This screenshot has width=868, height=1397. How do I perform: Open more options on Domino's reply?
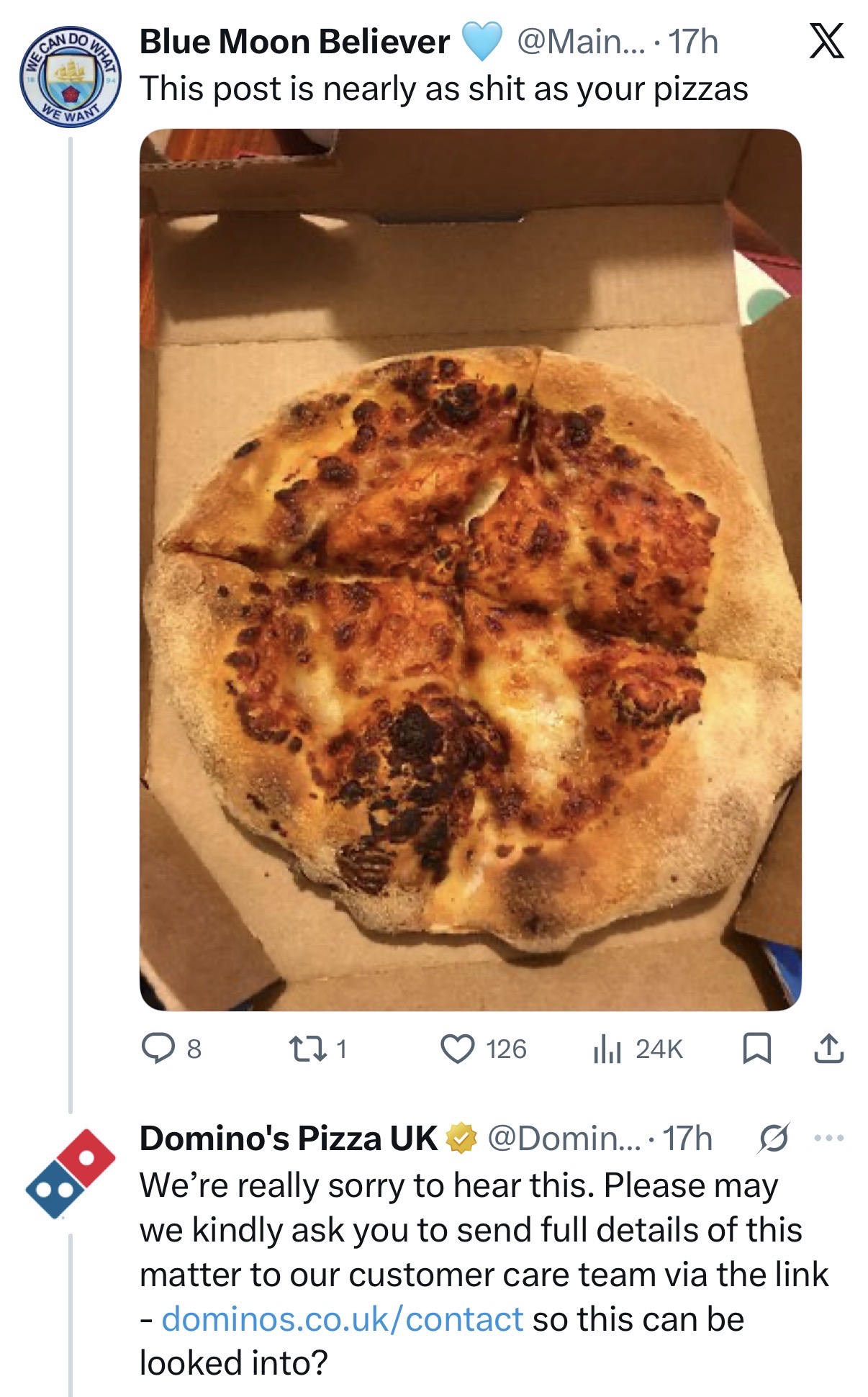828,1139
